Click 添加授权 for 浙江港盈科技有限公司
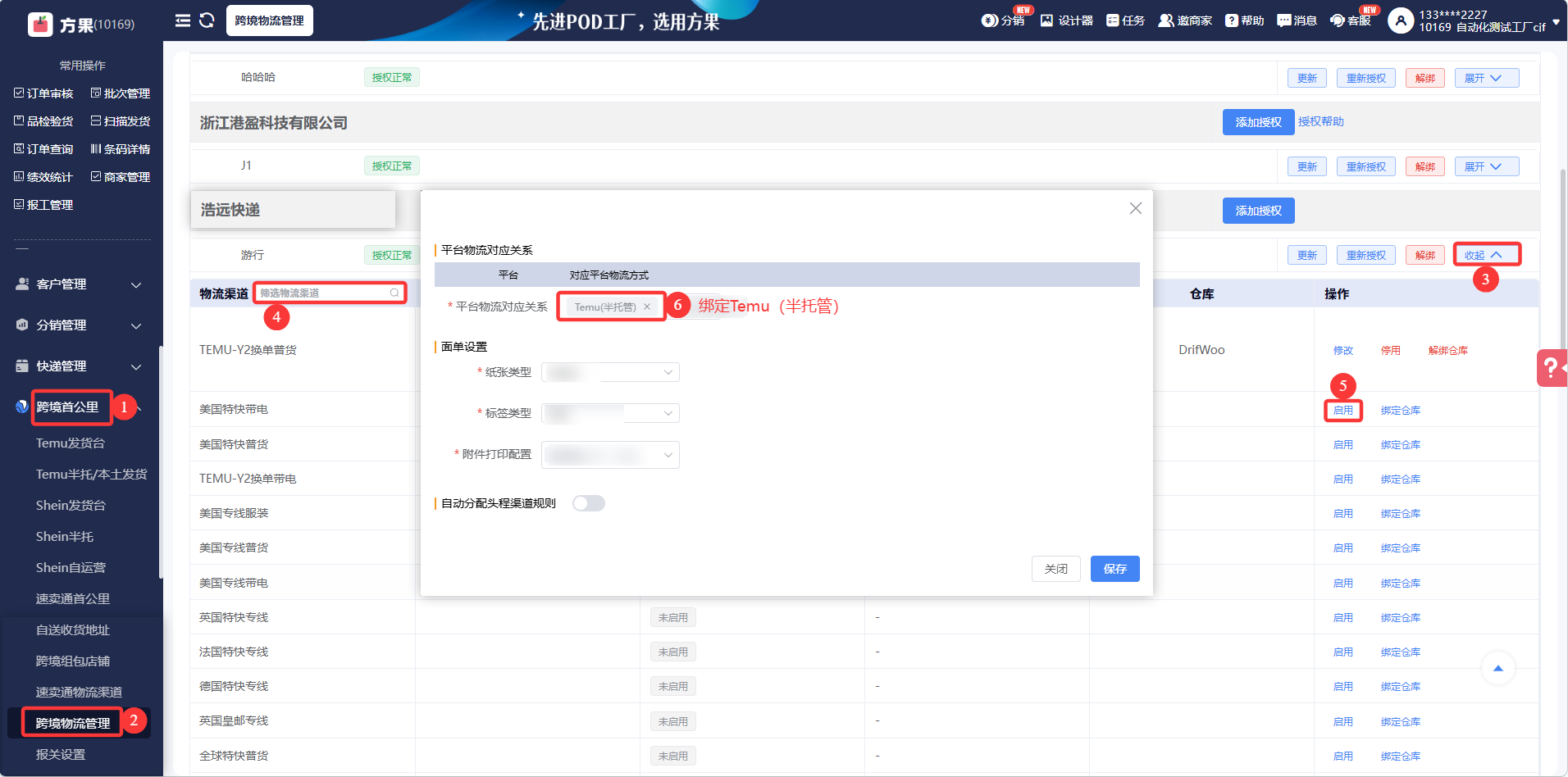This screenshot has height=777, width=1568. (x=1259, y=122)
